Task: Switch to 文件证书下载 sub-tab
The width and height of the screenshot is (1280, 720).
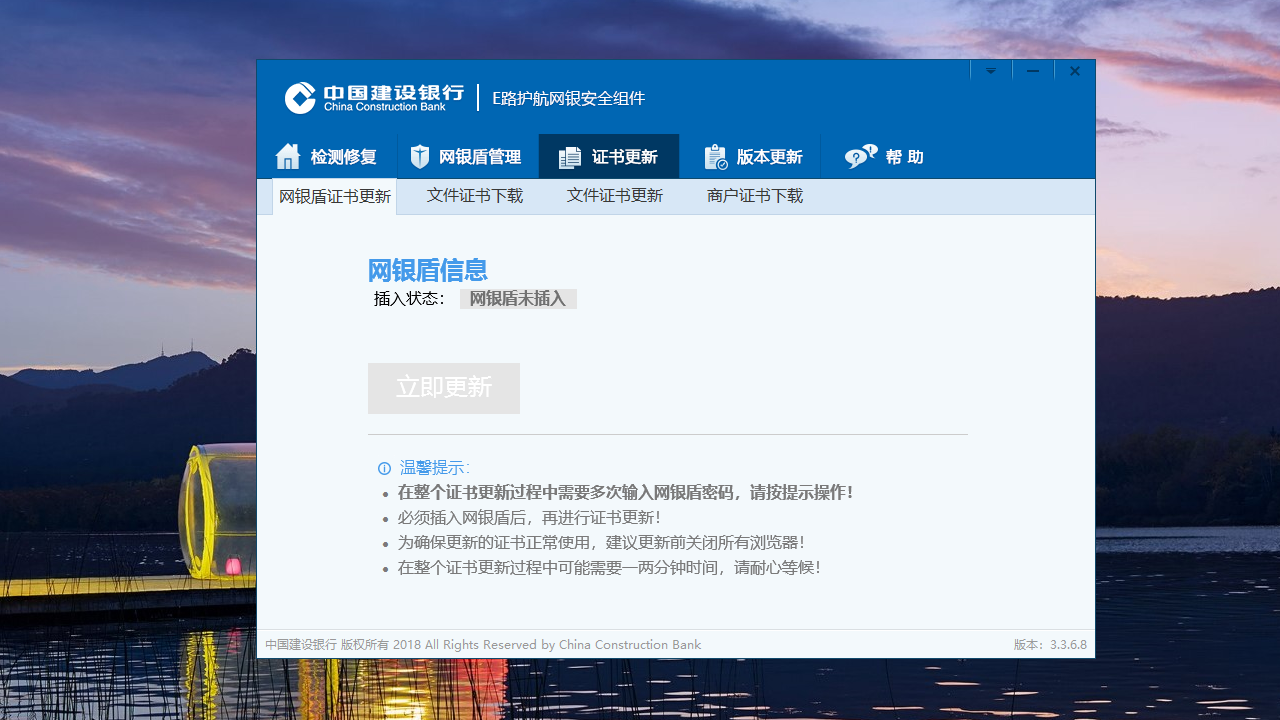Action: coord(474,196)
